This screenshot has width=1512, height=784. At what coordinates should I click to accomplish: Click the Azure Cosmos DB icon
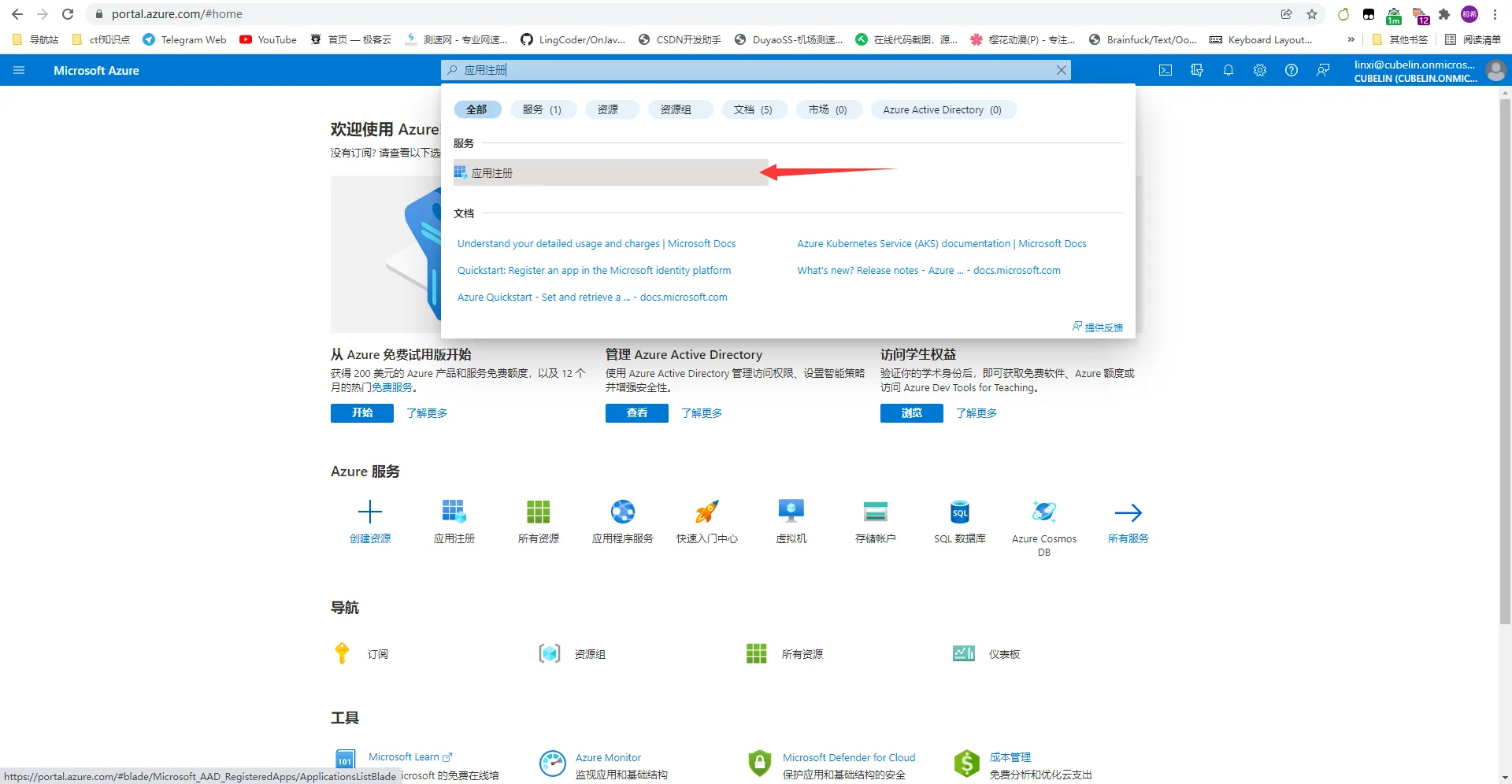1043,512
